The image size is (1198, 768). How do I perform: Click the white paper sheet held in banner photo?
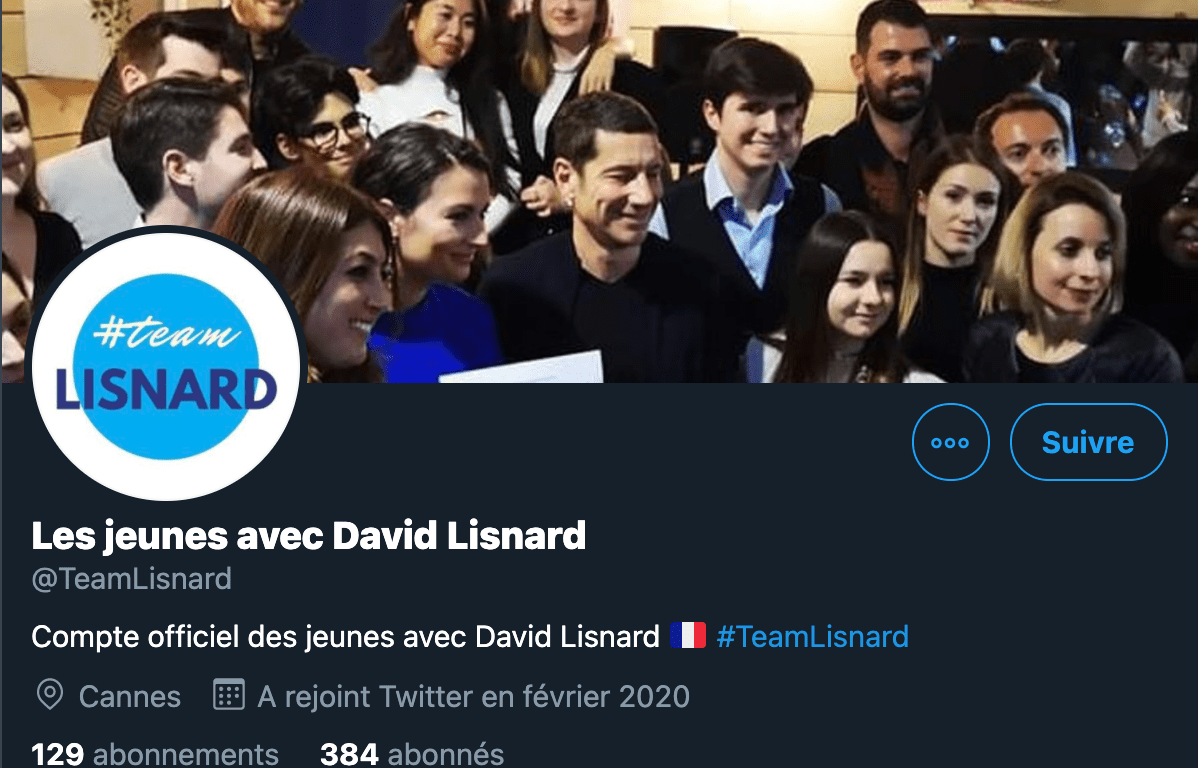pyautogui.click(x=522, y=367)
